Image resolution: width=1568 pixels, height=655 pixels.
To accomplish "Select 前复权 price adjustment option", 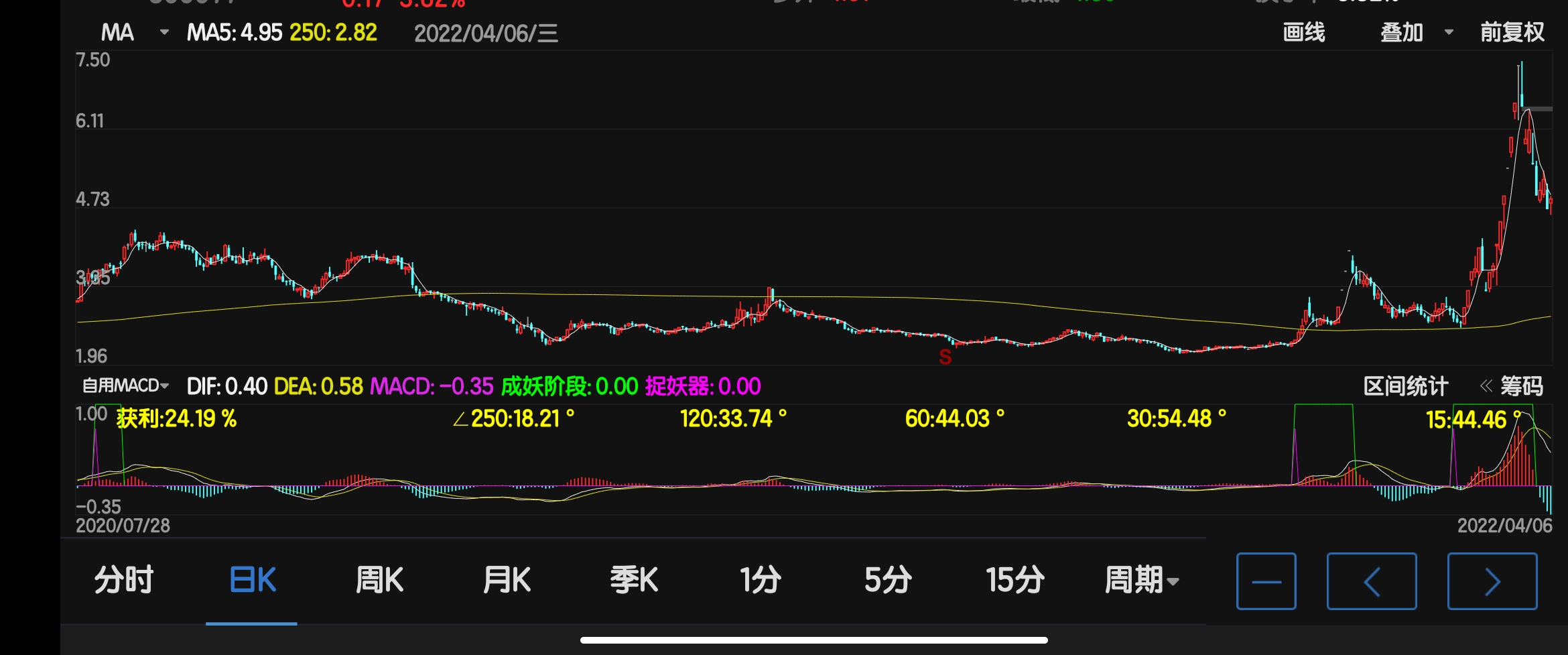I will [x=1512, y=32].
